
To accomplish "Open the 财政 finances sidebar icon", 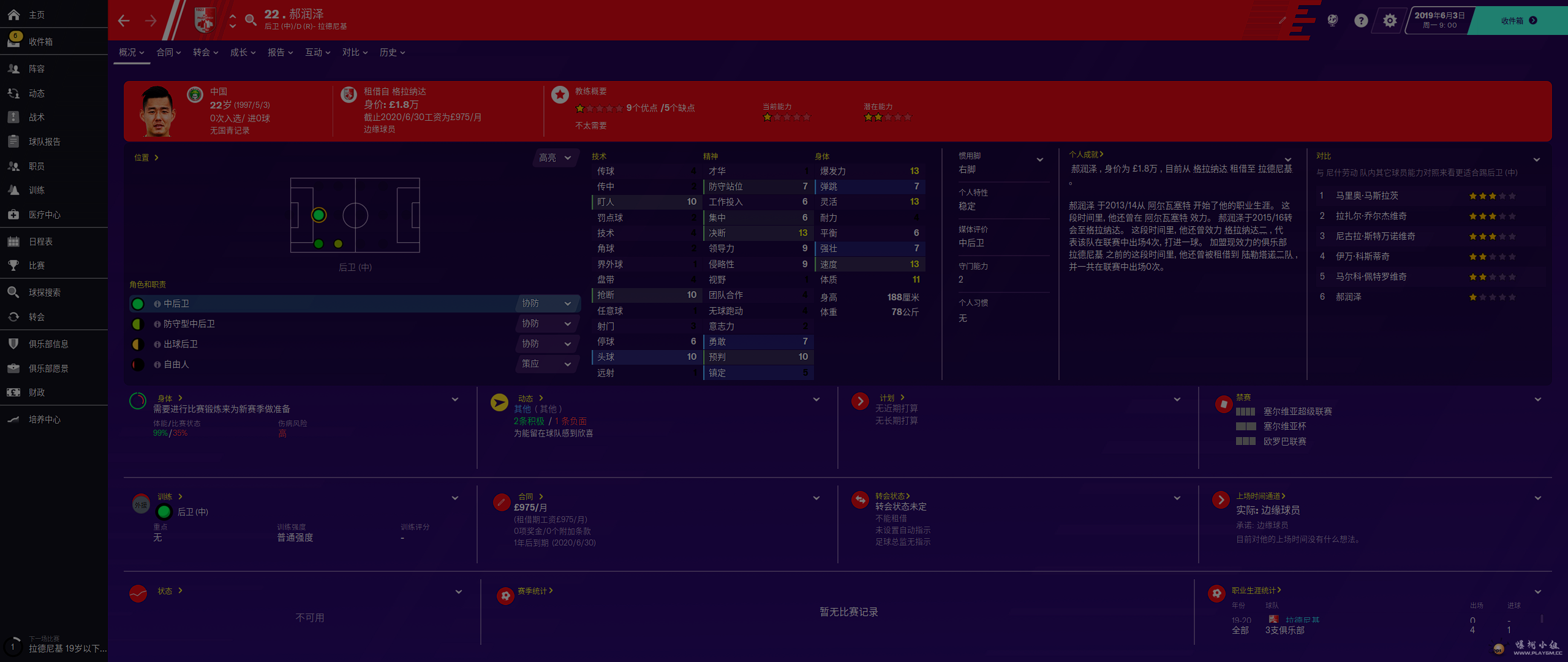I will click(x=13, y=392).
